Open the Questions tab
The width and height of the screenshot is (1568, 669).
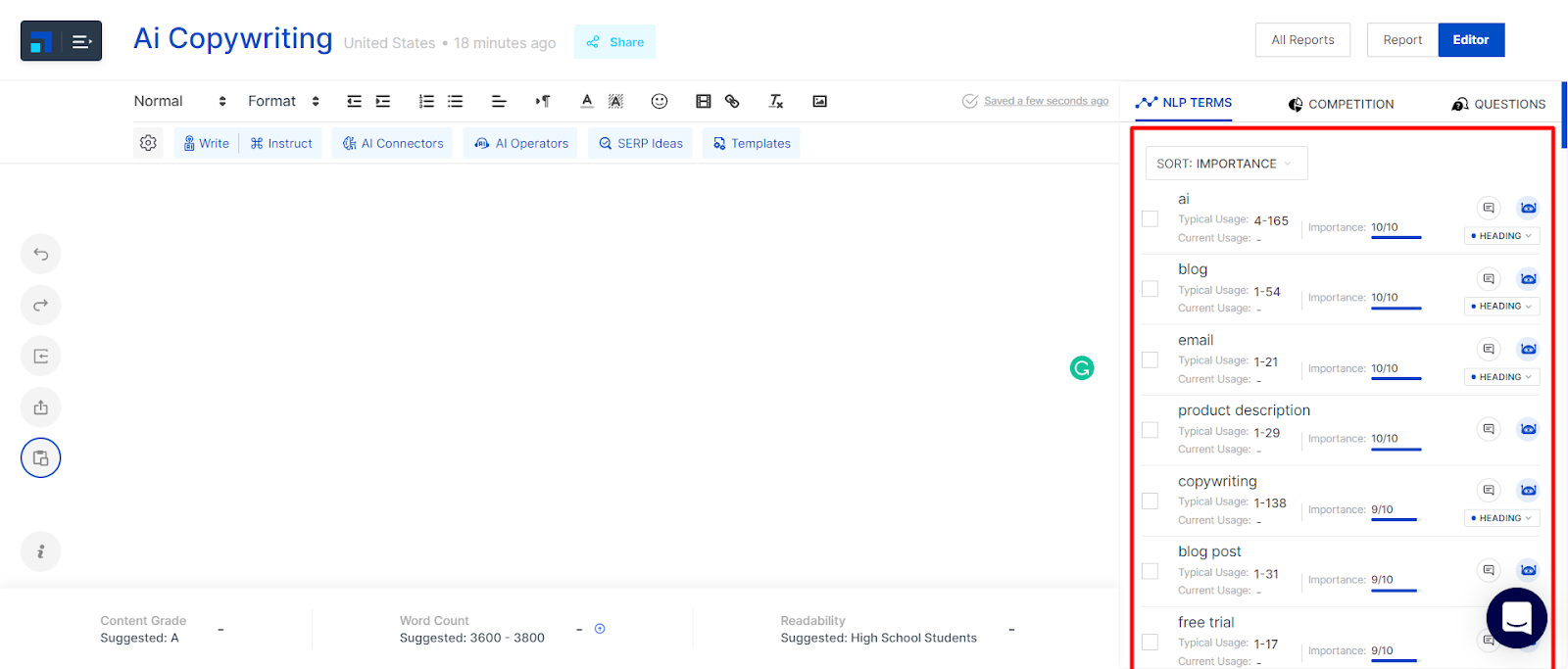click(1498, 104)
